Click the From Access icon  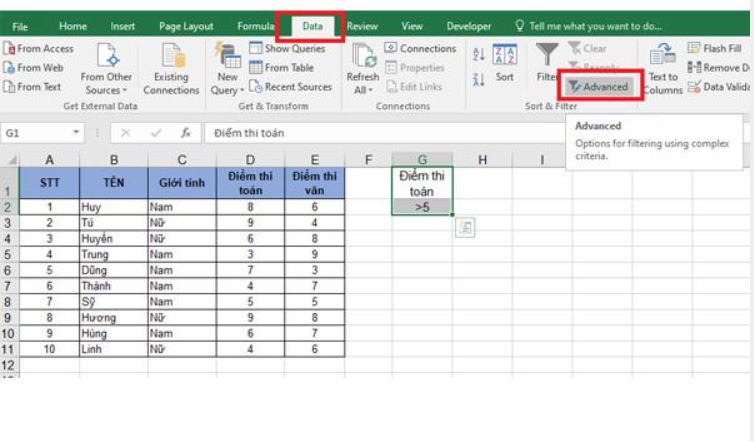pos(9,48)
